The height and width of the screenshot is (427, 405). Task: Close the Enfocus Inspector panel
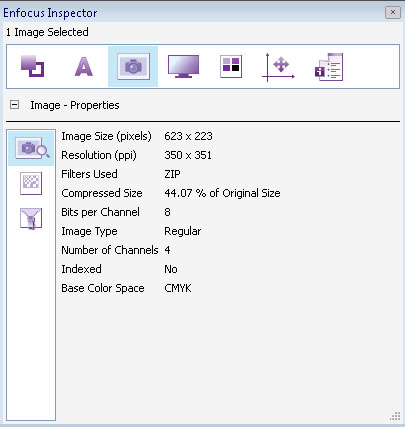(393, 12)
